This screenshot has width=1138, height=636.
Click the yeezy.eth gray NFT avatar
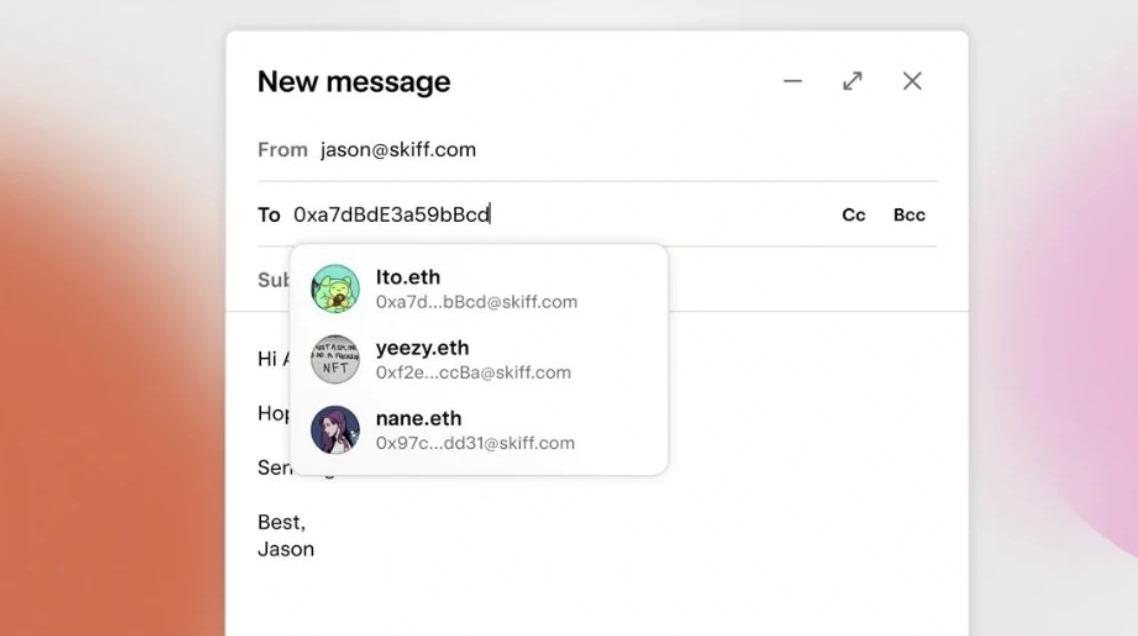[335, 360]
